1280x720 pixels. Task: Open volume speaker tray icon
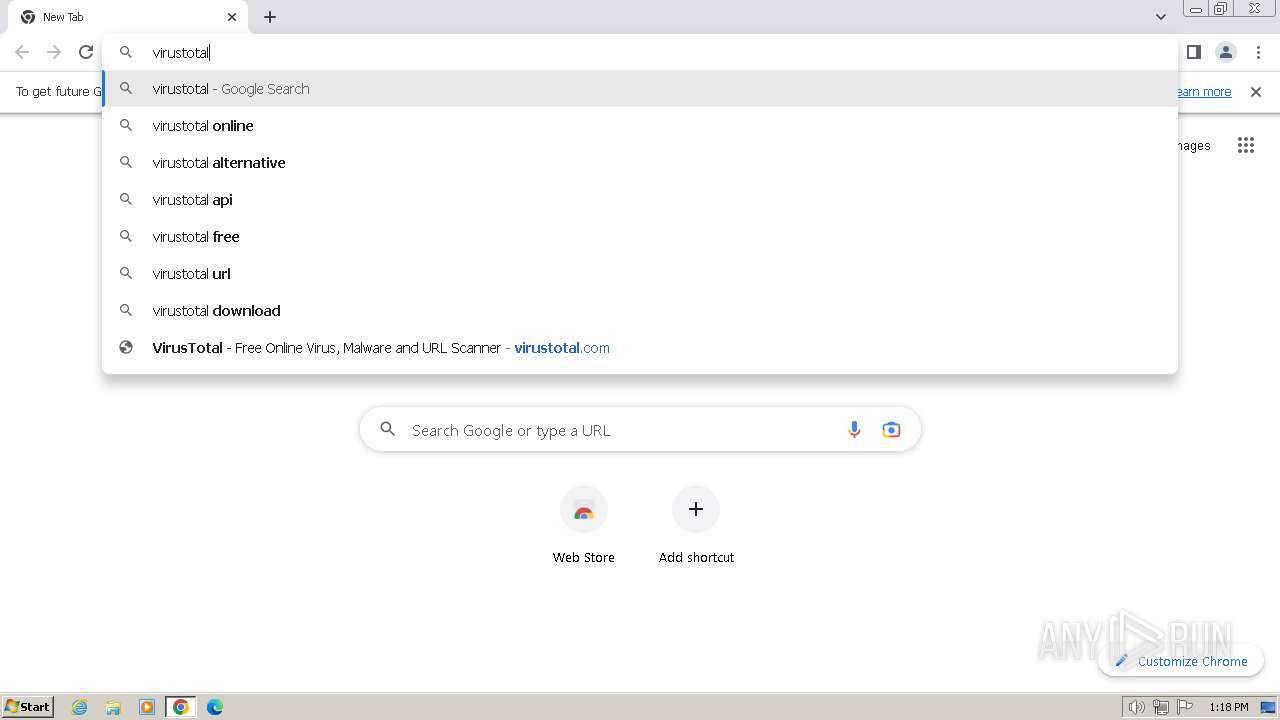click(1136, 707)
